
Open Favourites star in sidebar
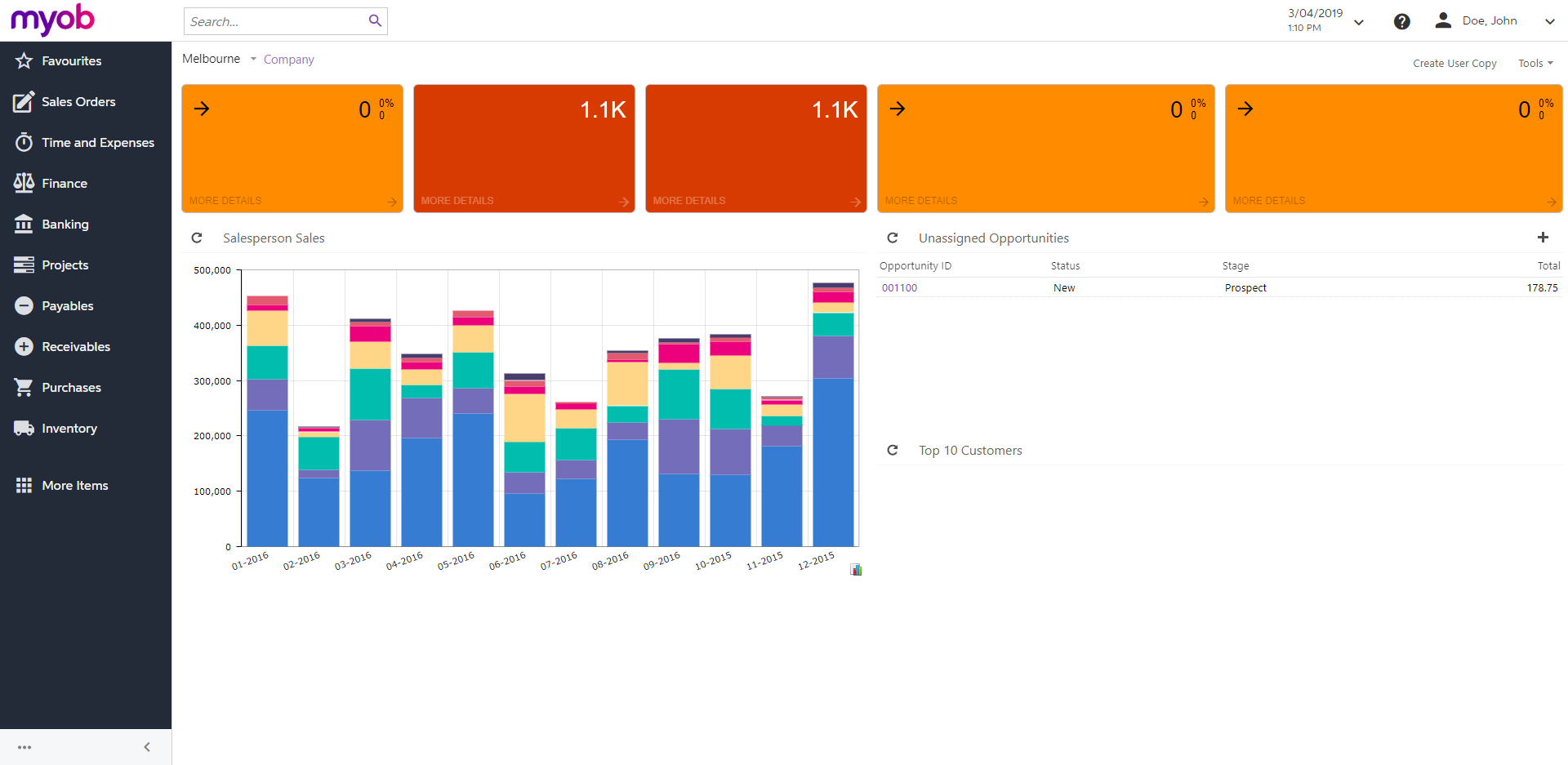[x=24, y=61]
